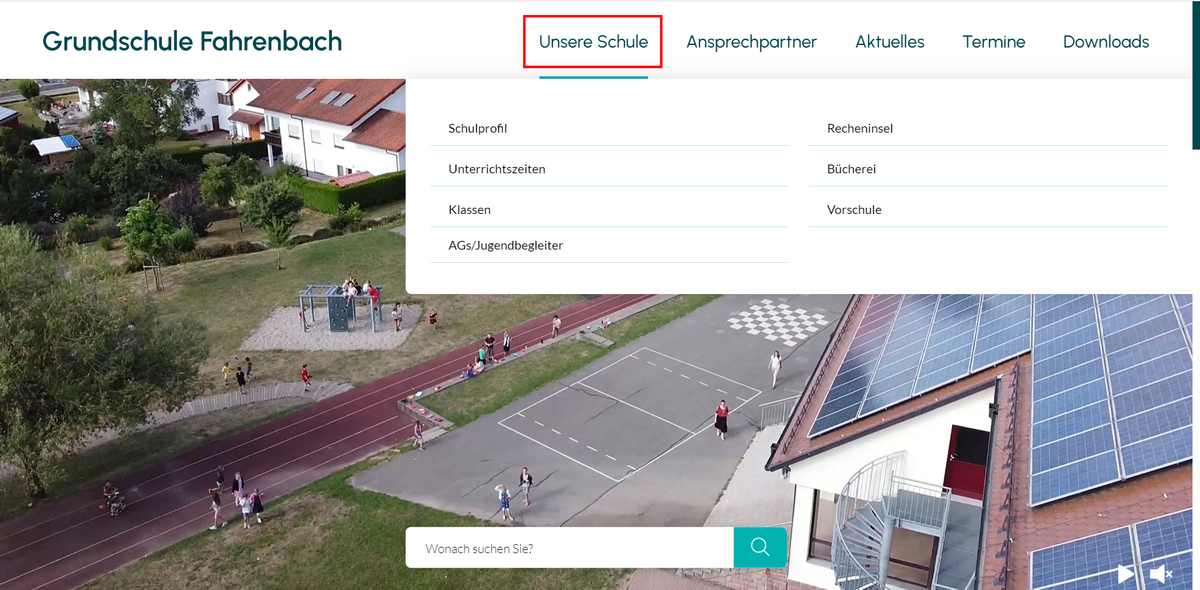Image resolution: width=1200 pixels, height=590 pixels.
Task: Open the Downloads navigation item
Action: 1106,42
